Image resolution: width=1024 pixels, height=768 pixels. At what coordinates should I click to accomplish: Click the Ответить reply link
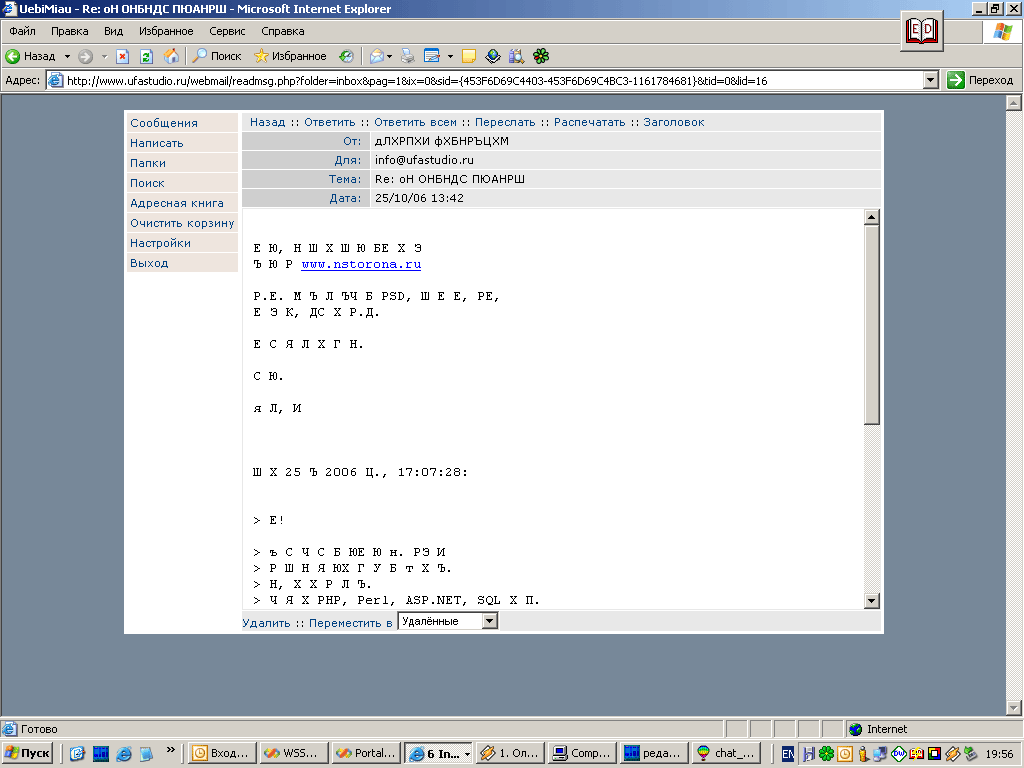click(329, 121)
